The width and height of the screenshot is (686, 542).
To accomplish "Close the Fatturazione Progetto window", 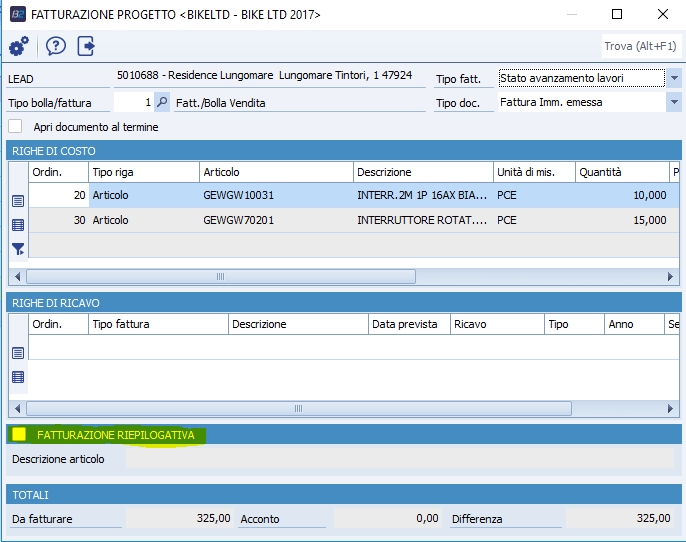I will (x=663, y=14).
